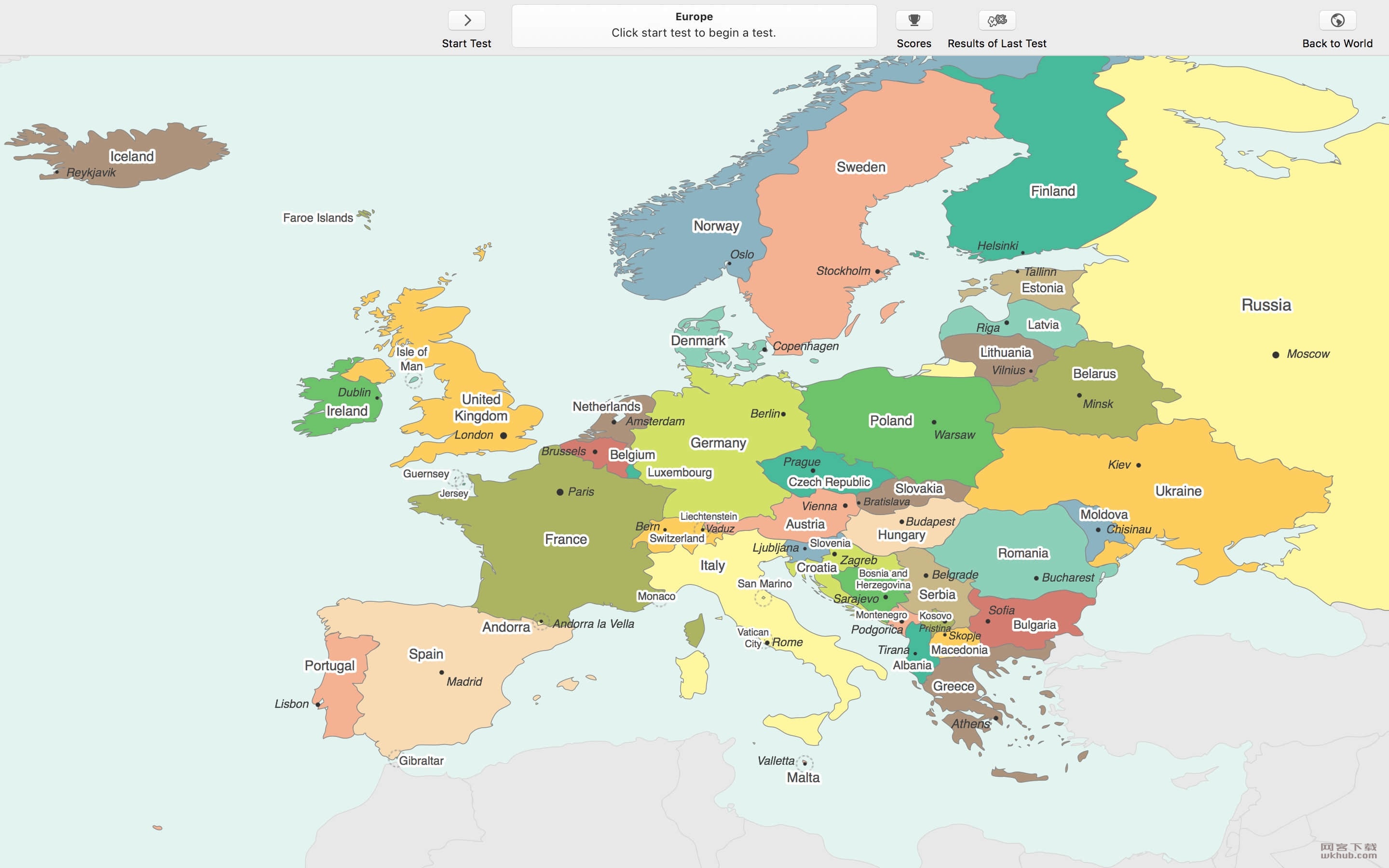1389x868 pixels.
Task: Click the Stockholm capital label
Action: (843, 271)
